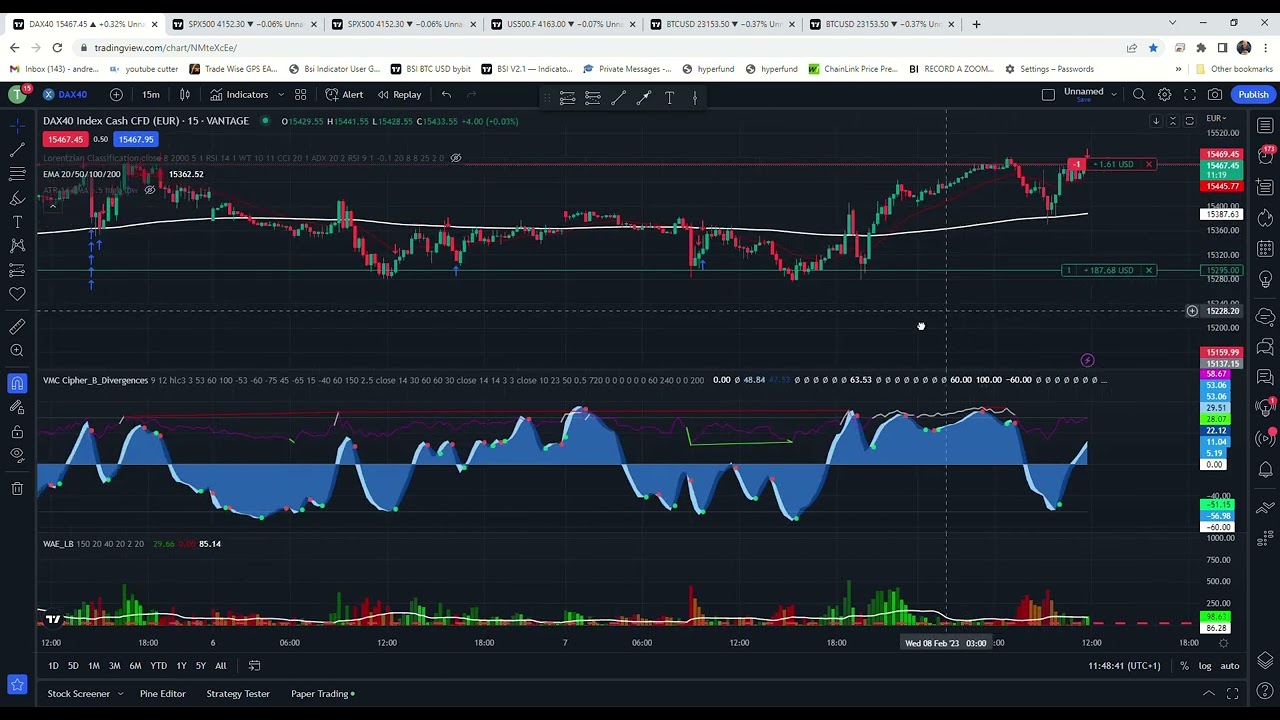This screenshot has height=720, width=1280.
Task: Select the ruler measure tool
Action: click(17, 326)
